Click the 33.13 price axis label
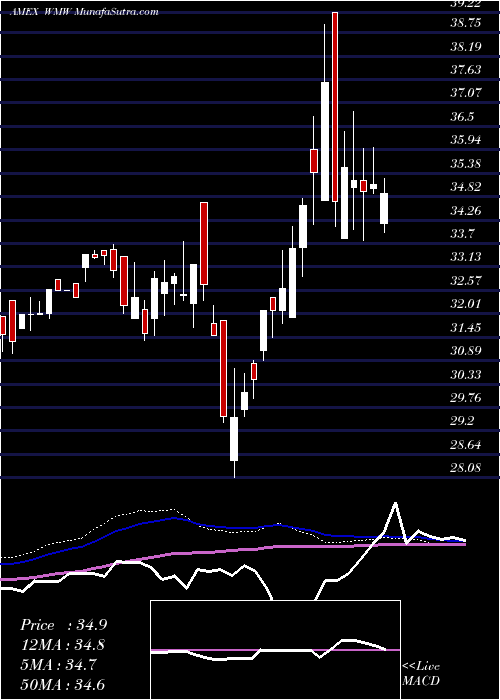This screenshot has height=700, width=500. 466,257
